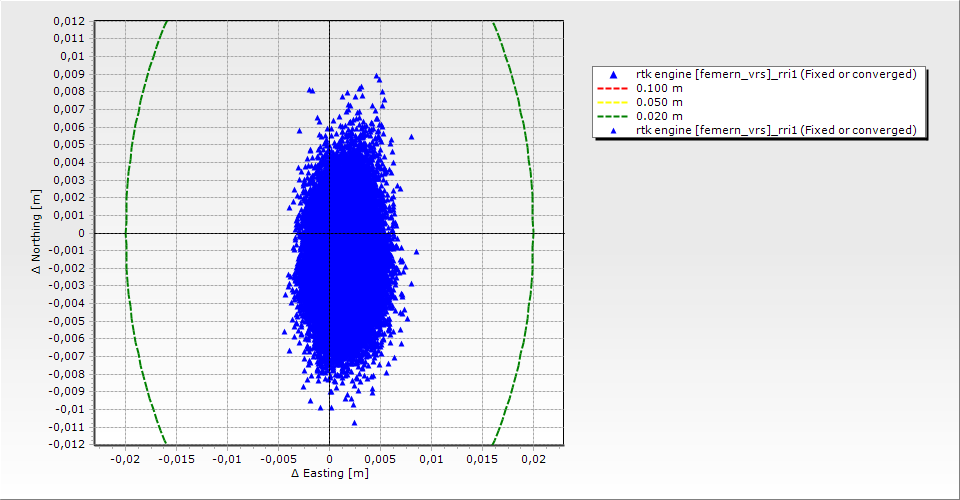The width and height of the screenshot is (960, 500).
Task: Click the large blue triangle in top legend entry
Action: click(613, 74)
